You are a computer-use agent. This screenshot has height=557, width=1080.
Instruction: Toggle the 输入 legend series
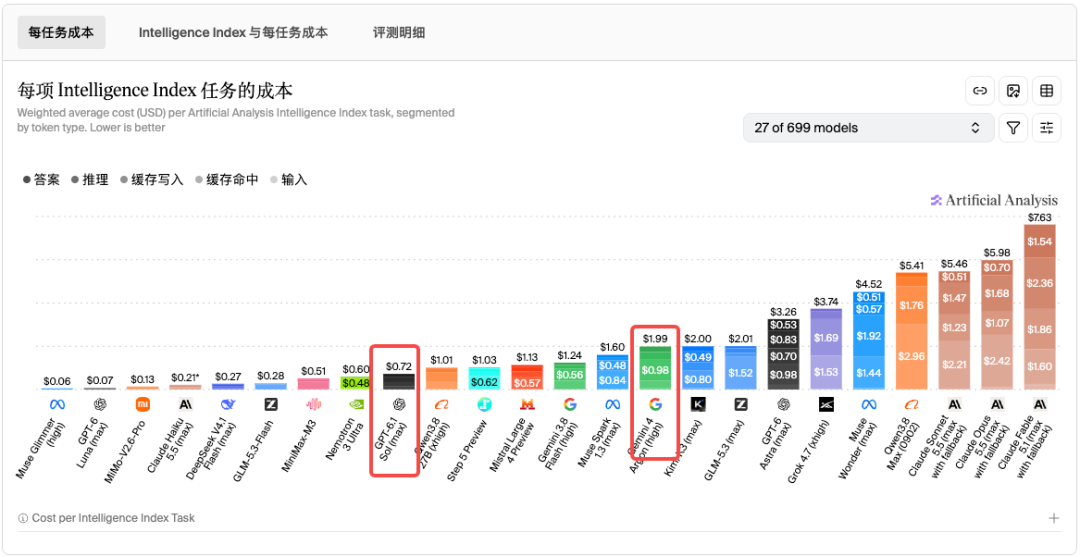pyautogui.click(x=289, y=180)
